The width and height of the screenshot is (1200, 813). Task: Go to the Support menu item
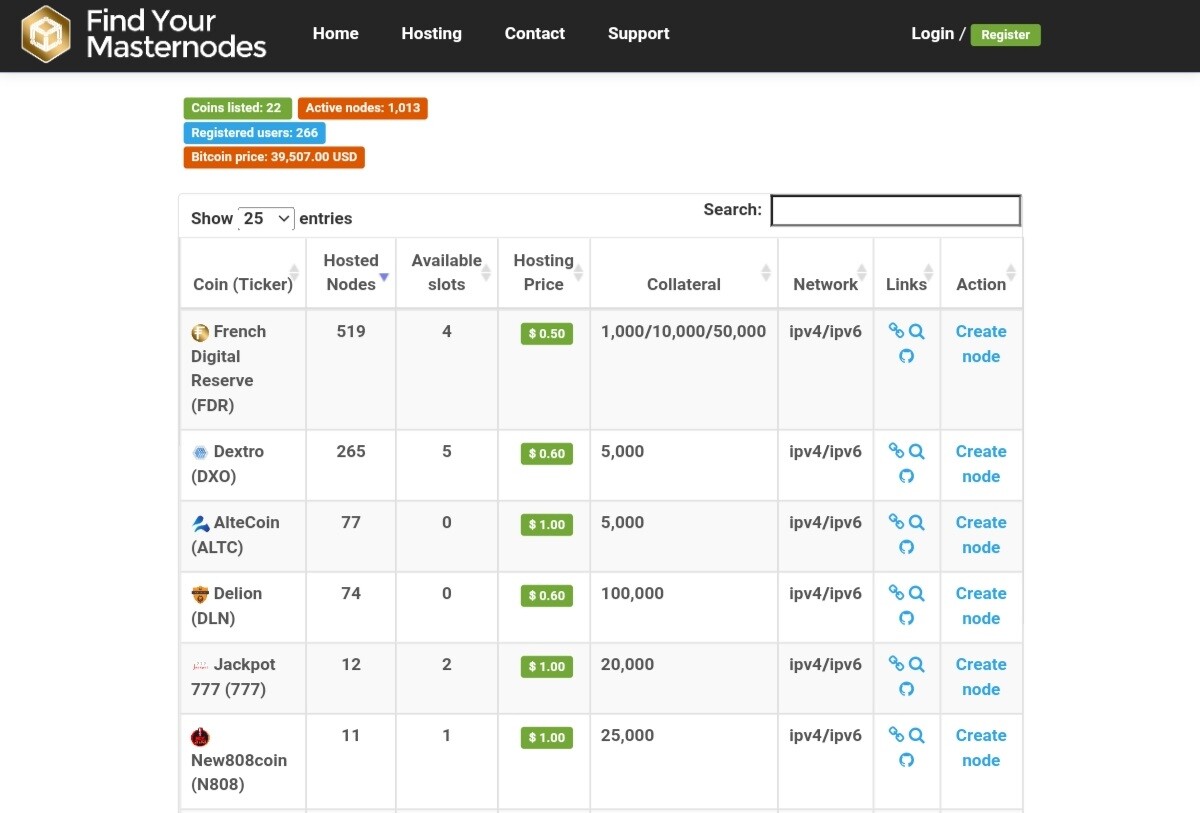pos(638,33)
